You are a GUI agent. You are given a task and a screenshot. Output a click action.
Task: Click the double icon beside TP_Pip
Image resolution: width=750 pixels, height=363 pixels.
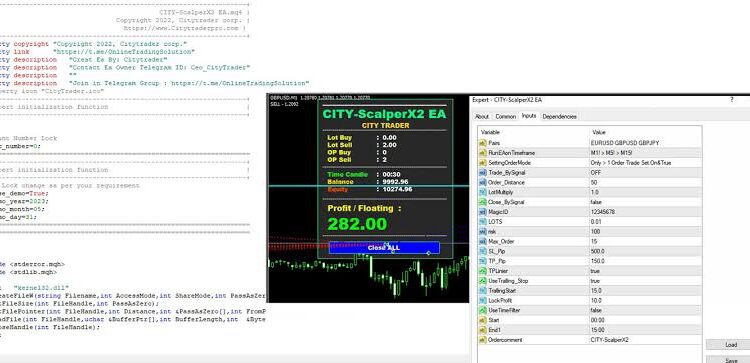pyautogui.click(x=483, y=261)
